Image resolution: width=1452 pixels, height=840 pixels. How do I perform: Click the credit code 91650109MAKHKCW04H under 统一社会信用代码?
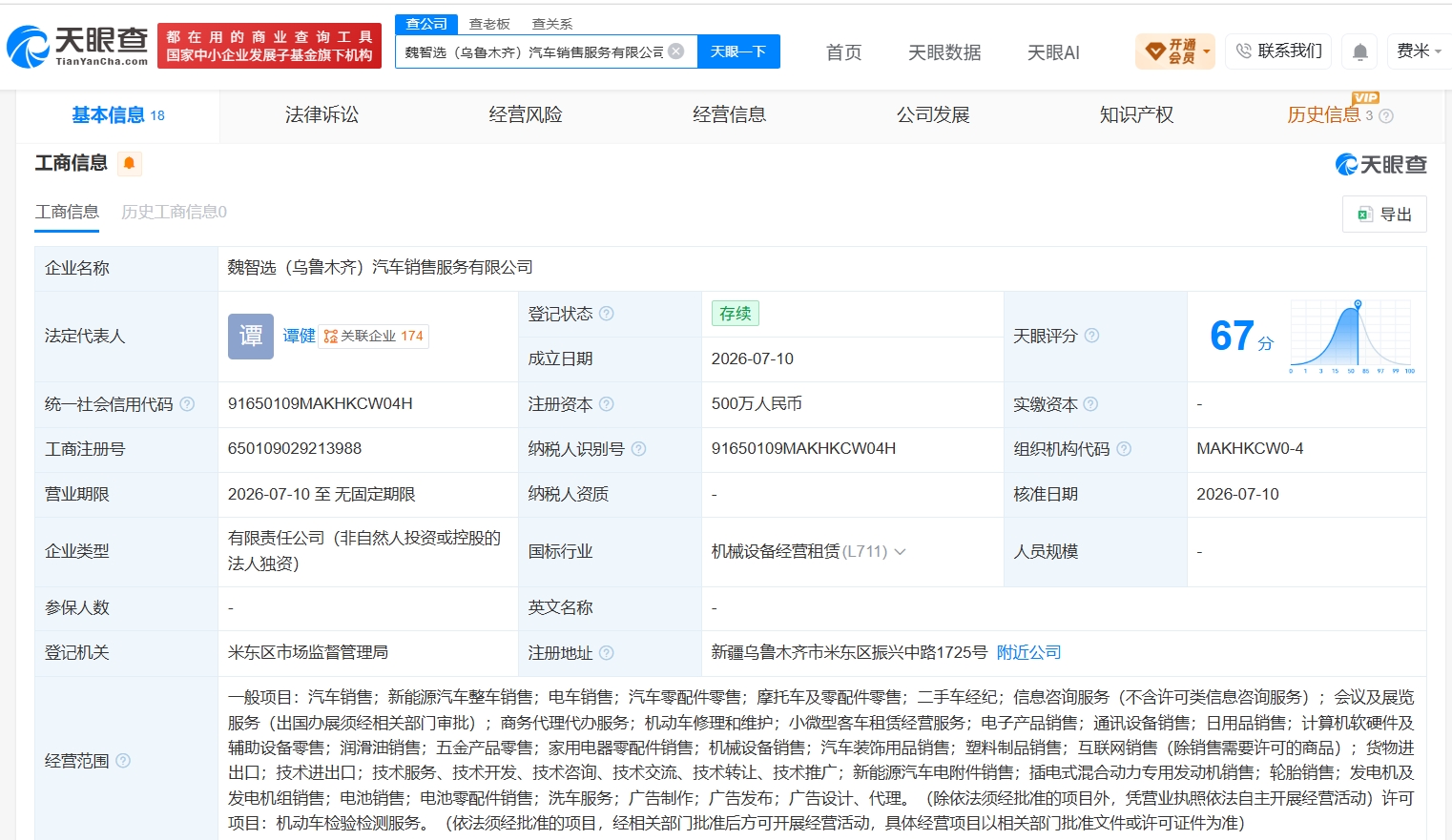[x=321, y=404]
